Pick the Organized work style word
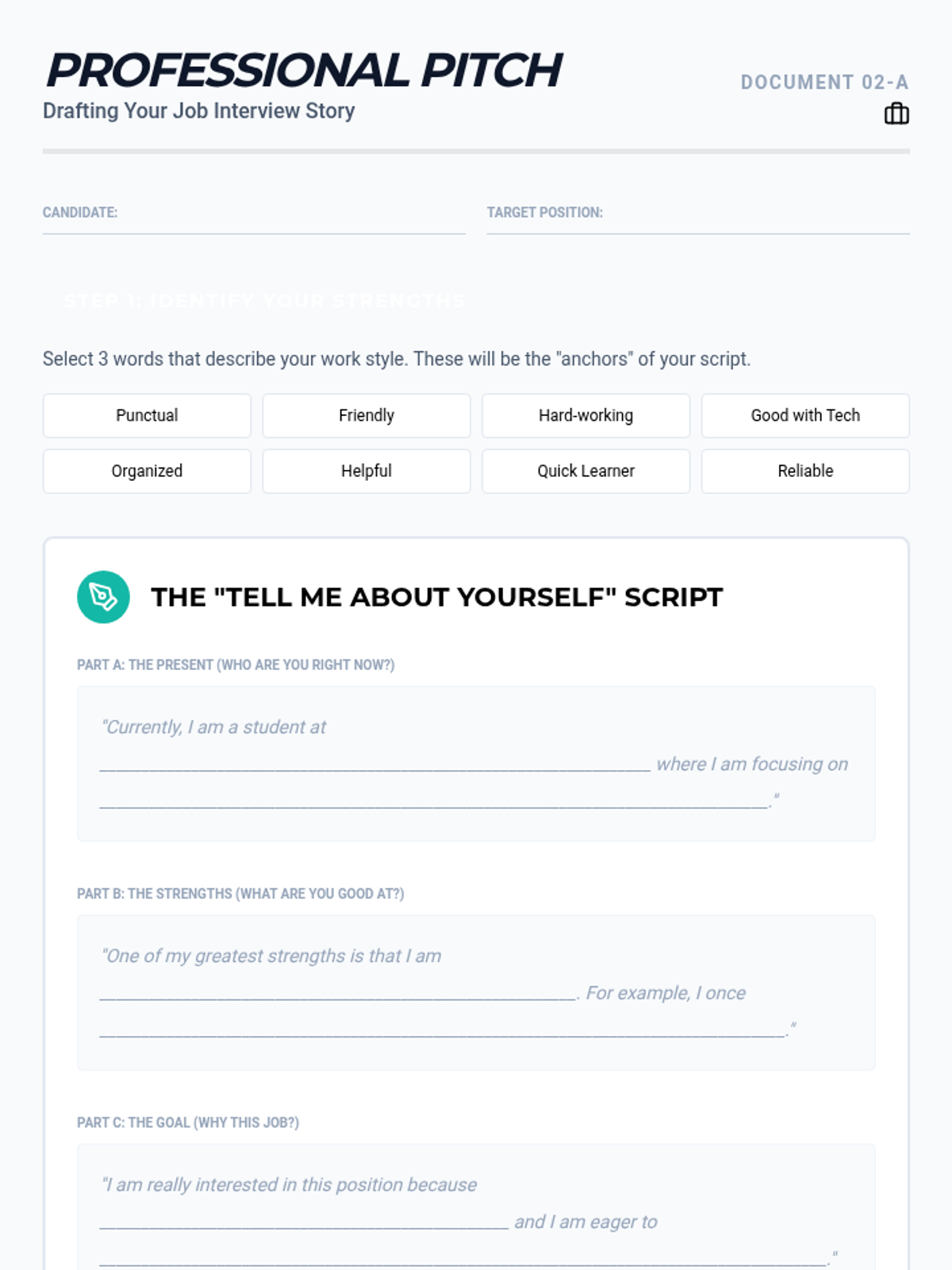This screenshot has width=952, height=1270. pos(147,471)
